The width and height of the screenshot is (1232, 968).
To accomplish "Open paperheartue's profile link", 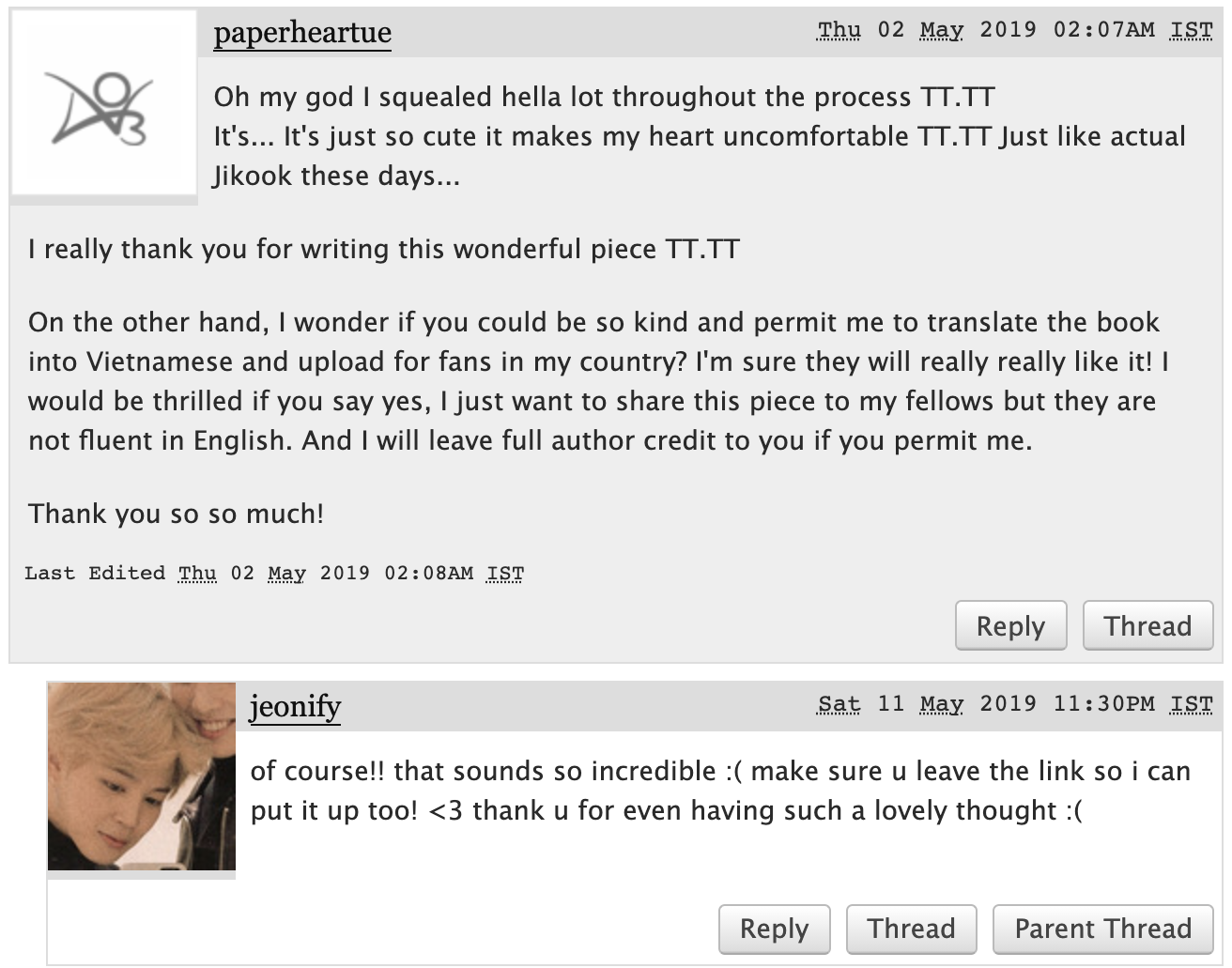I will [301, 33].
